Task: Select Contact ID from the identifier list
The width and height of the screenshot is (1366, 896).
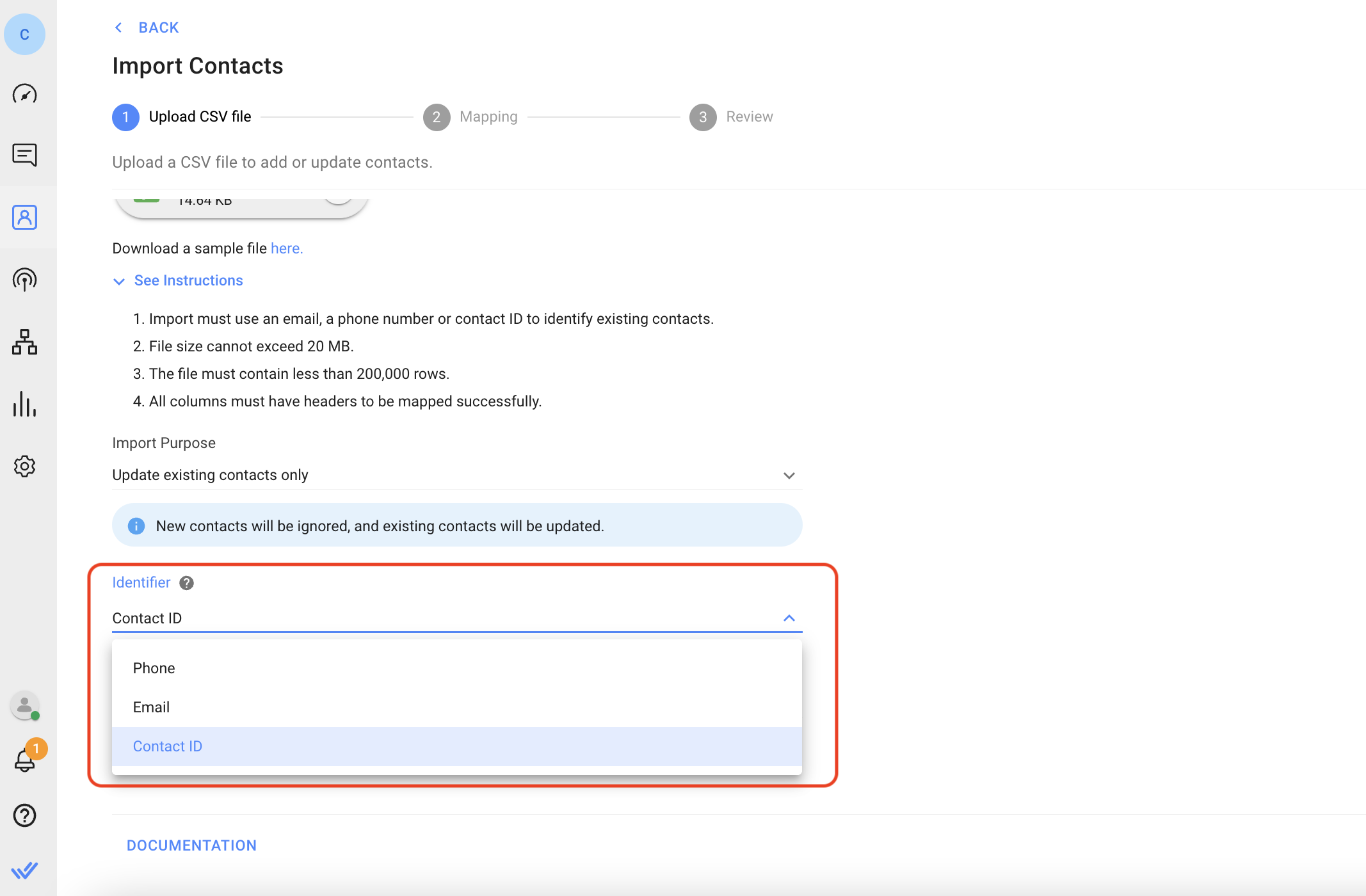Action: coord(167,746)
